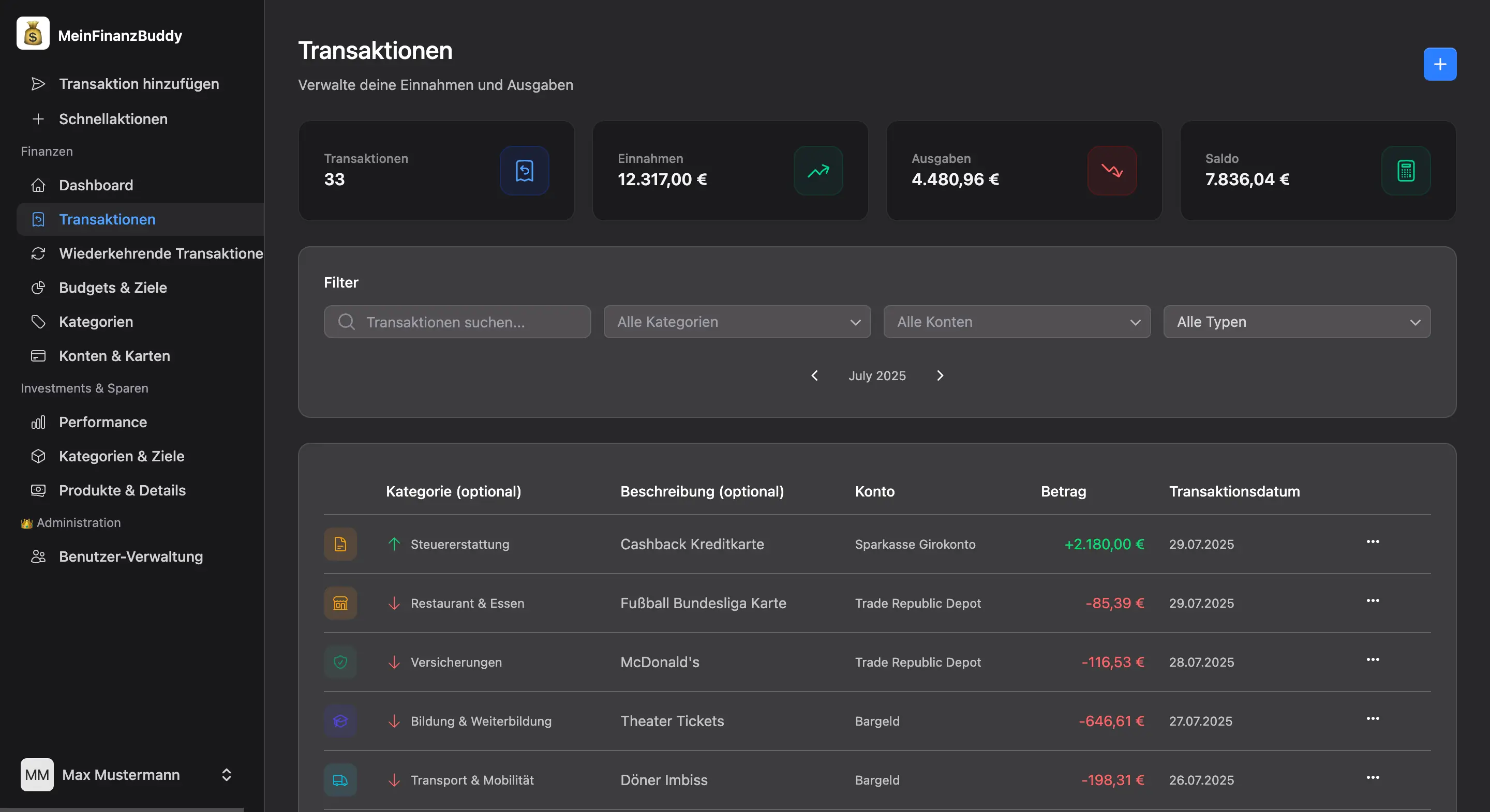
Task: Click the blue plus button top right
Action: 1440,64
